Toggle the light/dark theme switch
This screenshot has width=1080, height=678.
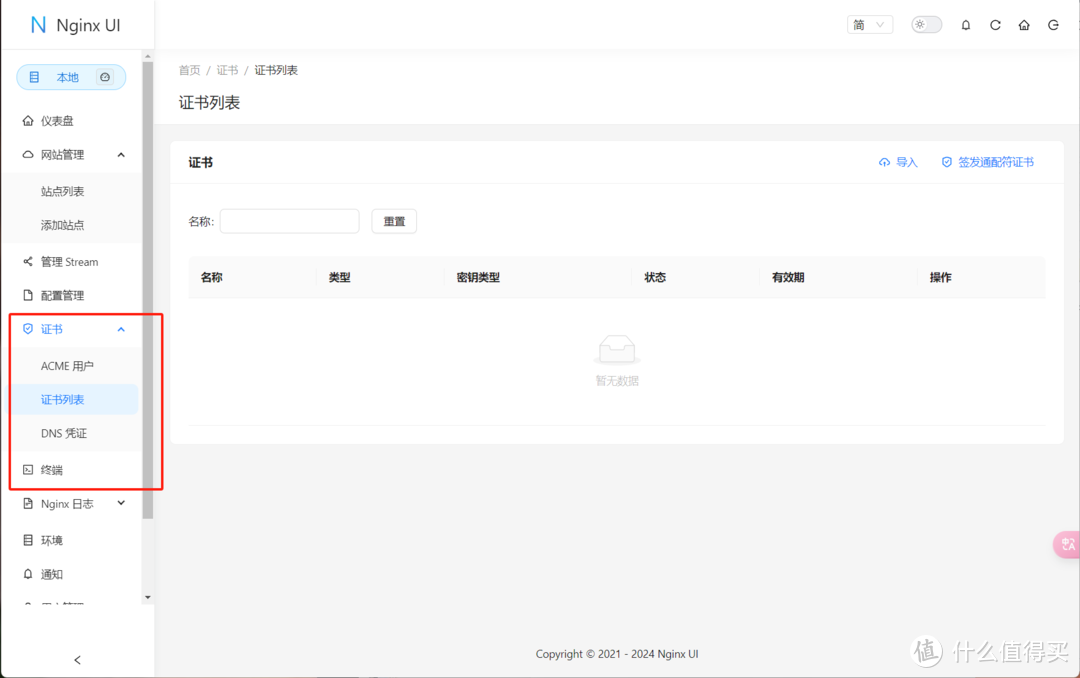[x=925, y=23]
